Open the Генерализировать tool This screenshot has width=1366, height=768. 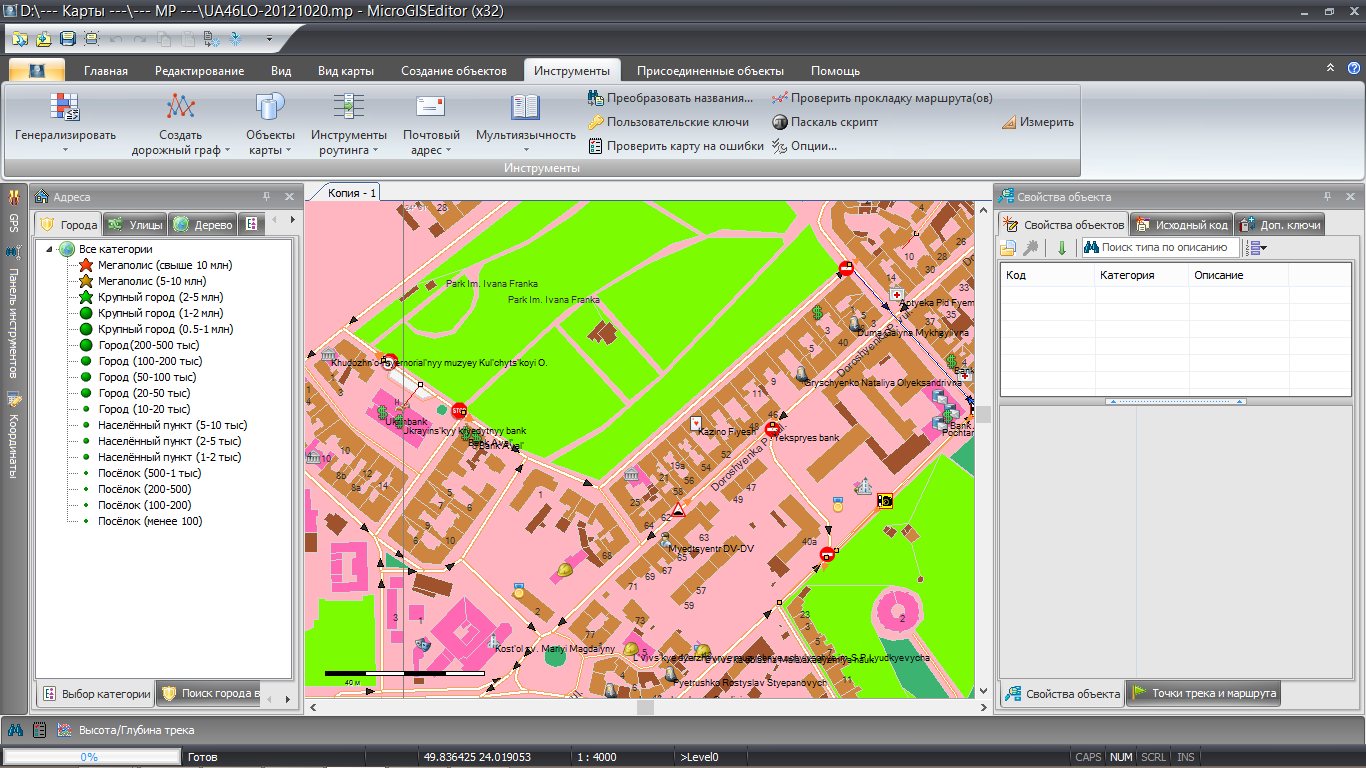tap(65, 107)
